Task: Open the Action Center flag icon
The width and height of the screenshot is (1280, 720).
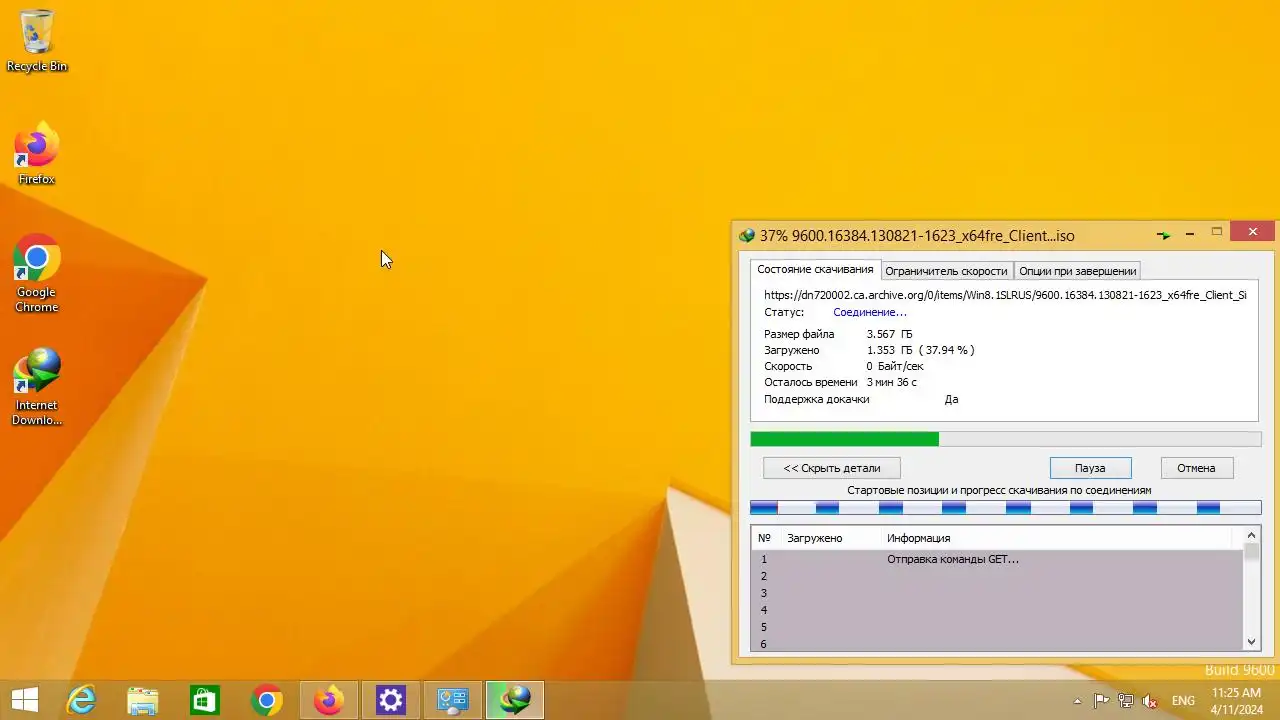Action: (1101, 701)
